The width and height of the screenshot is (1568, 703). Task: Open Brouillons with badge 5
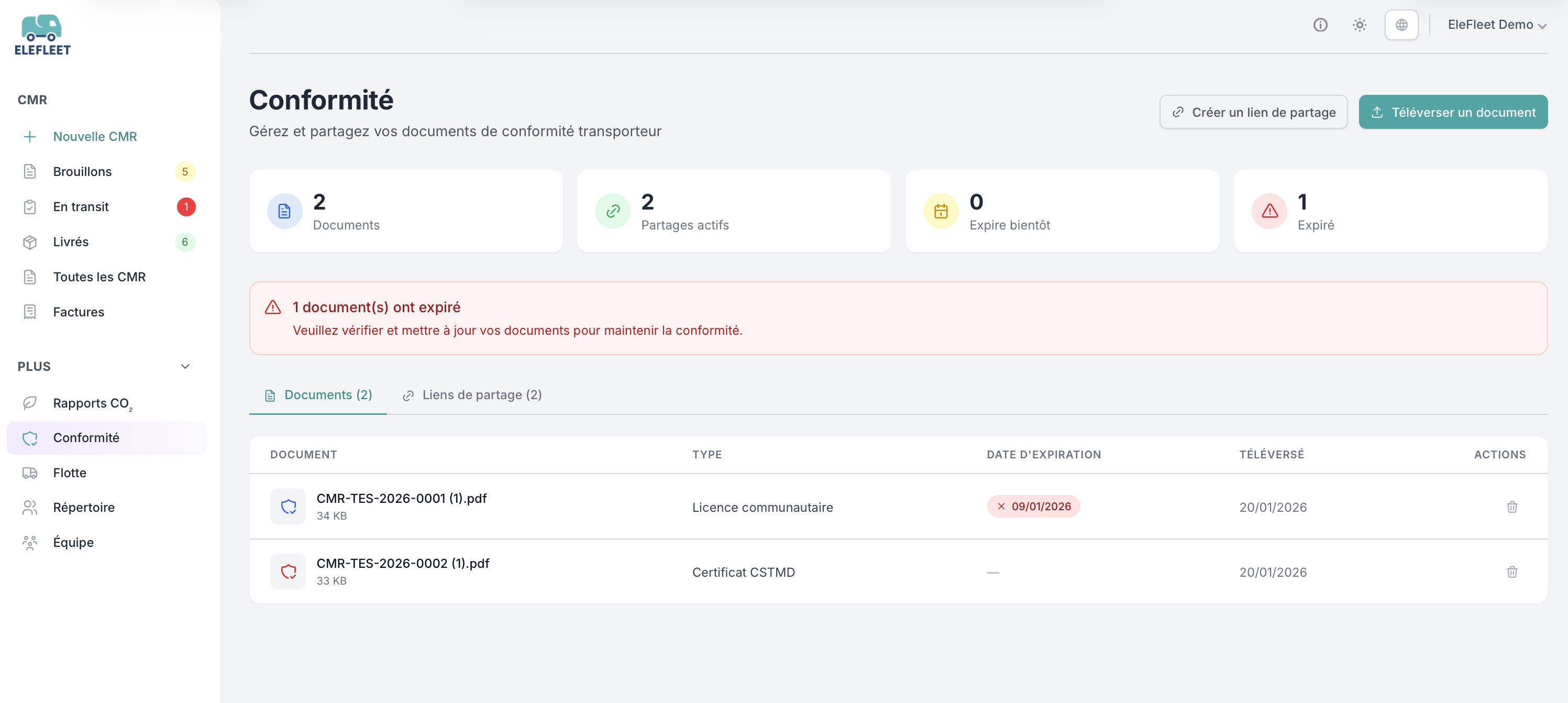[x=82, y=172]
